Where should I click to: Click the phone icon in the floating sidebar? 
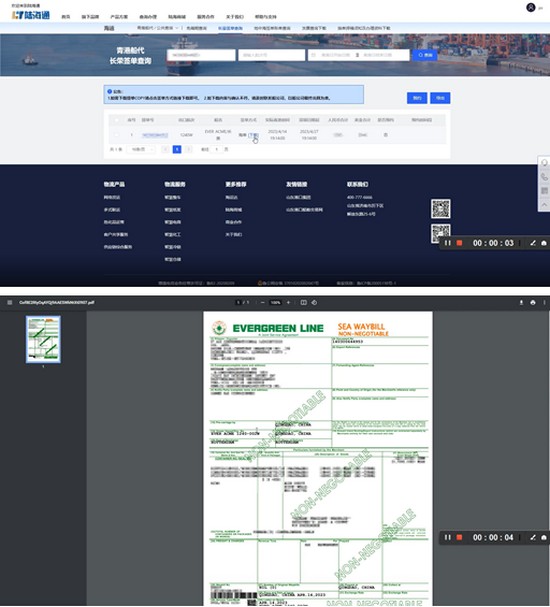(544, 177)
